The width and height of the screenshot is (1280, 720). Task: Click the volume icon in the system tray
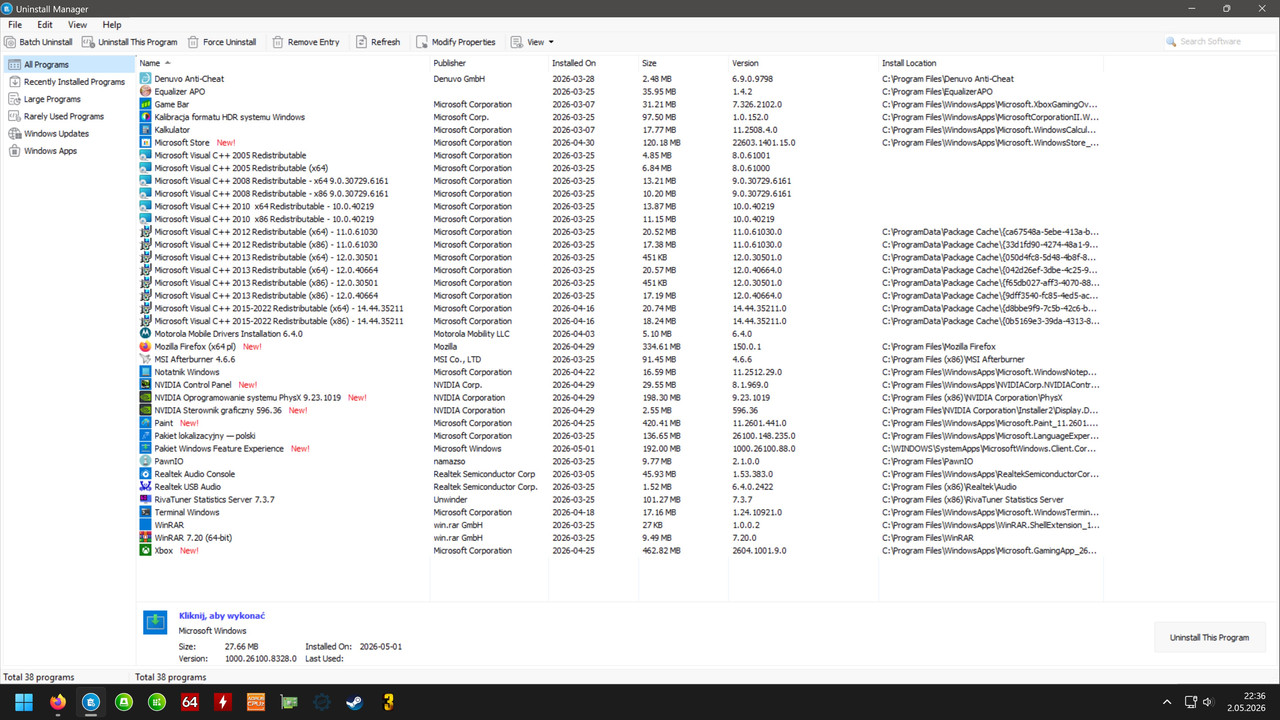(1208, 702)
